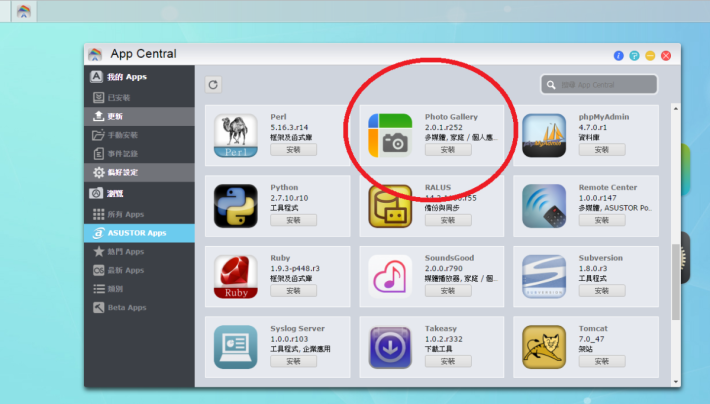Select 所有 Apps in the sidebar
The width and height of the screenshot is (710, 404).
139,214
